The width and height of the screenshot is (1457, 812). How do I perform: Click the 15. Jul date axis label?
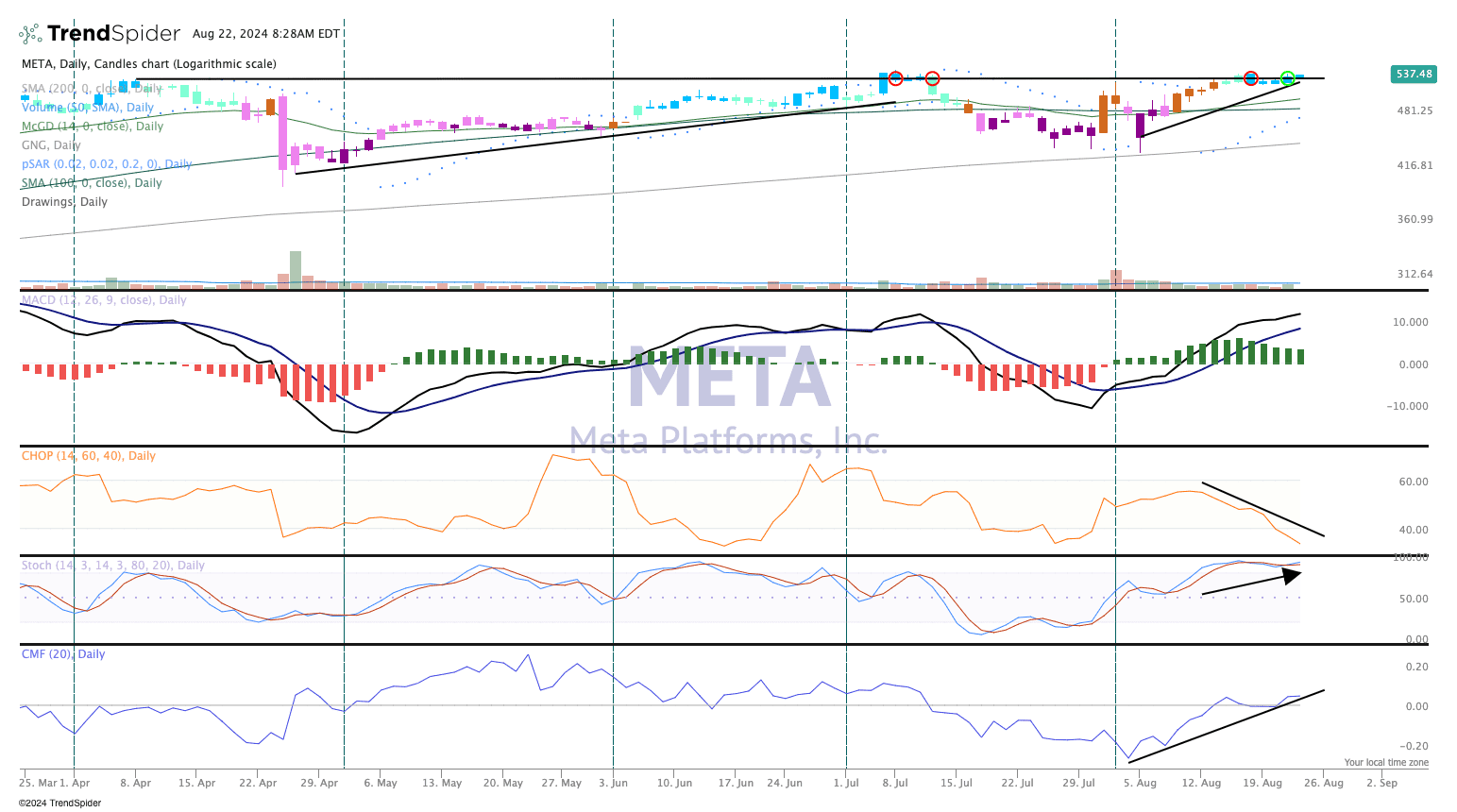point(957,783)
